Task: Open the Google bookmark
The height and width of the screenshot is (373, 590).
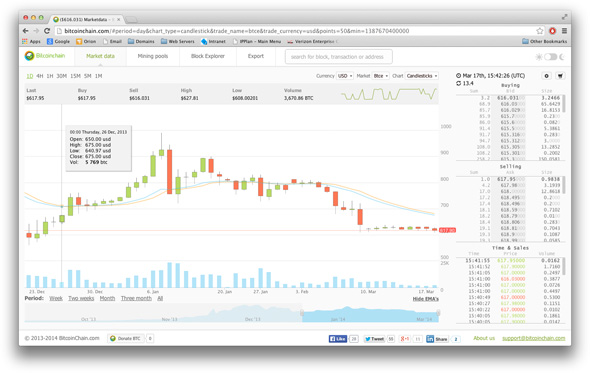Action: 58,41
